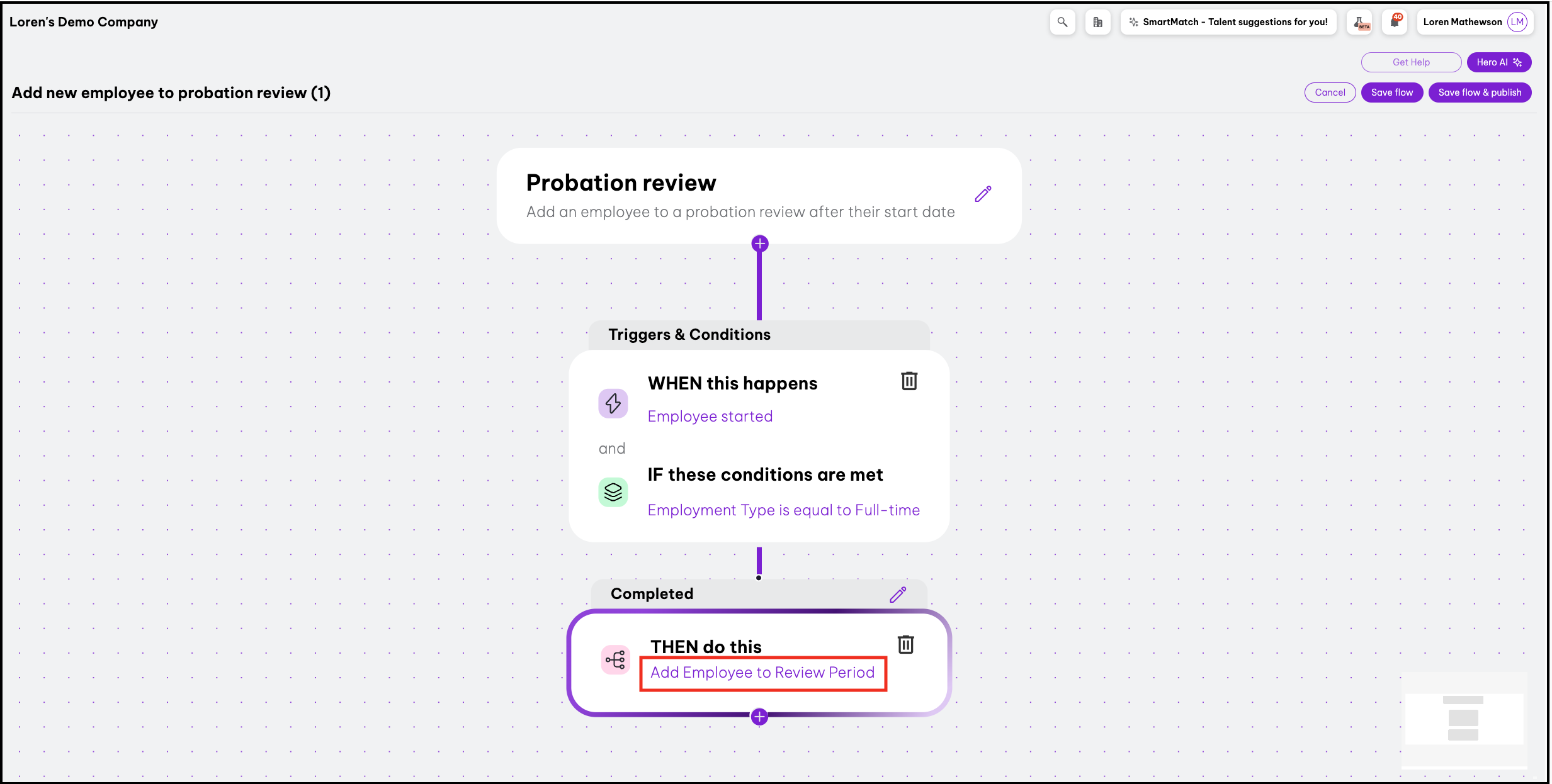The image size is (1552, 784).
Task: Open the company building icon
Action: [1097, 22]
